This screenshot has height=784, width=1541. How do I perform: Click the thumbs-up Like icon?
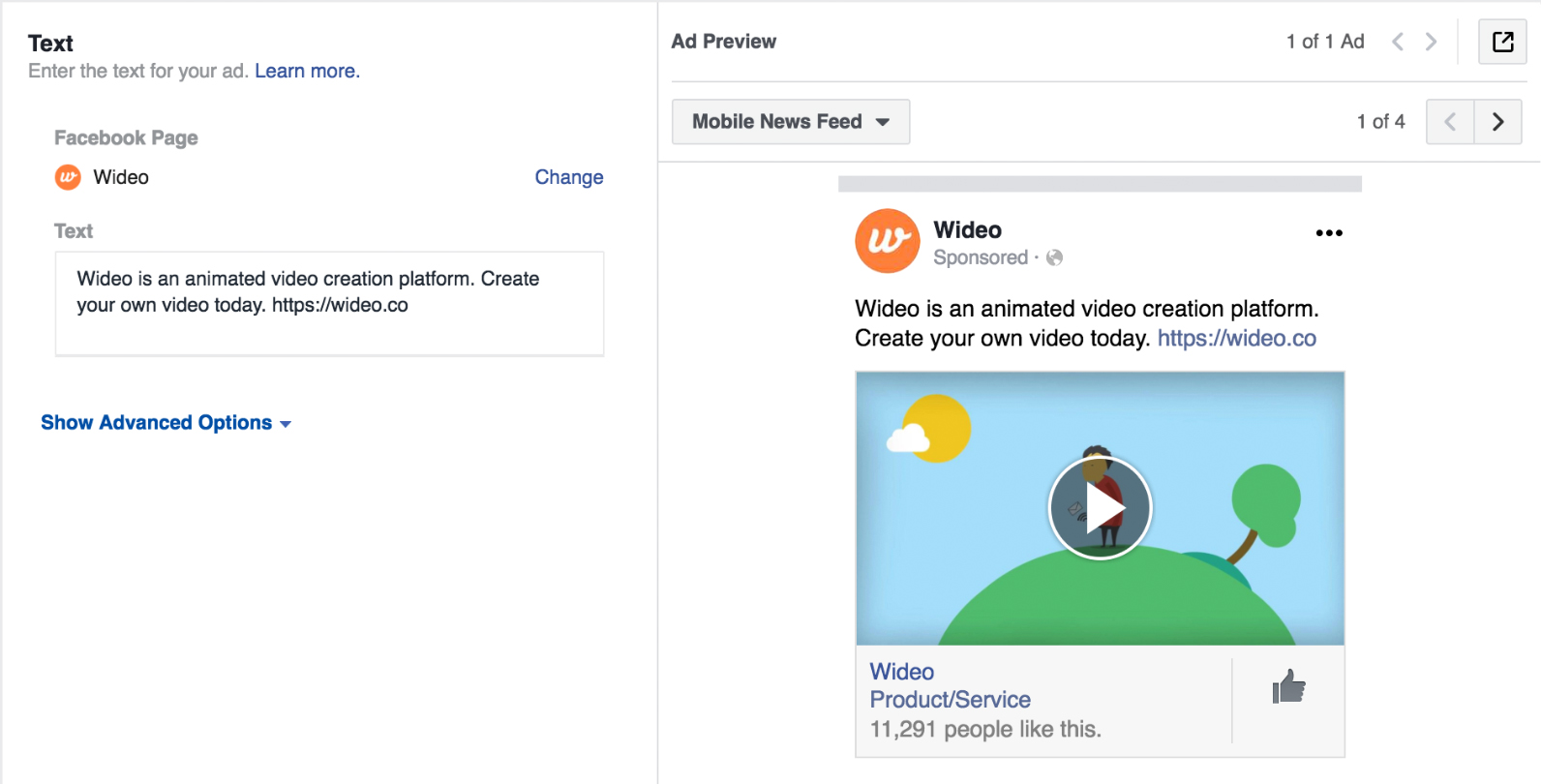coord(1288,686)
